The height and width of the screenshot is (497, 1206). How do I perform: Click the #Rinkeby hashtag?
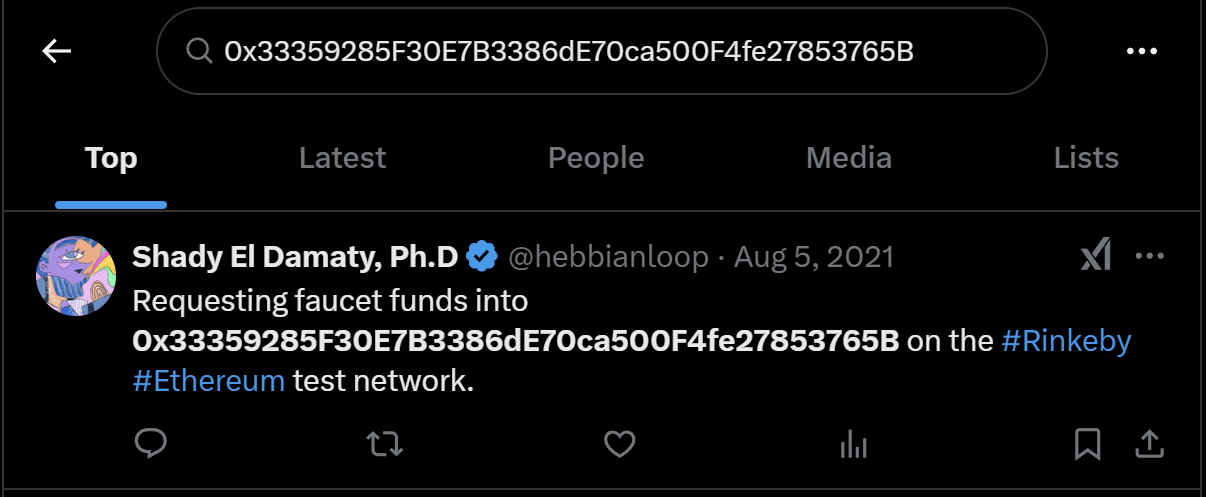(1066, 341)
